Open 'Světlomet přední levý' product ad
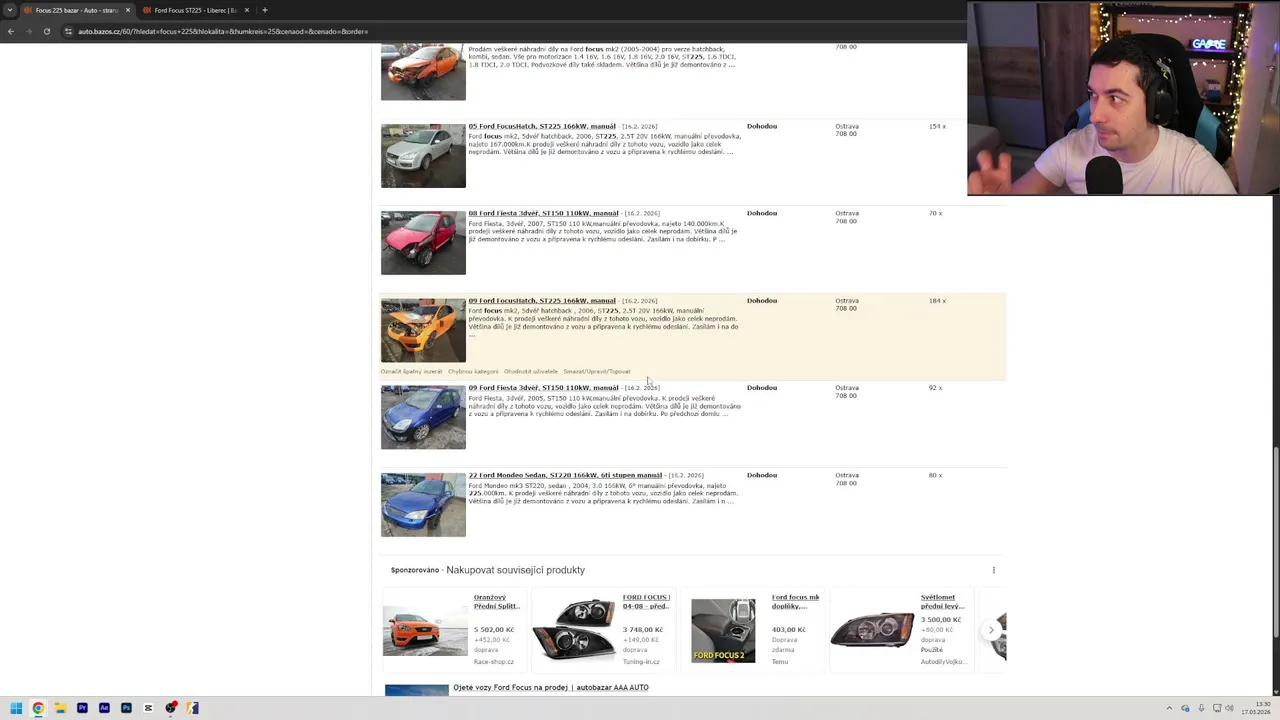Image resolution: width=1280 pixels, height=720 pixels. point(942,602)
